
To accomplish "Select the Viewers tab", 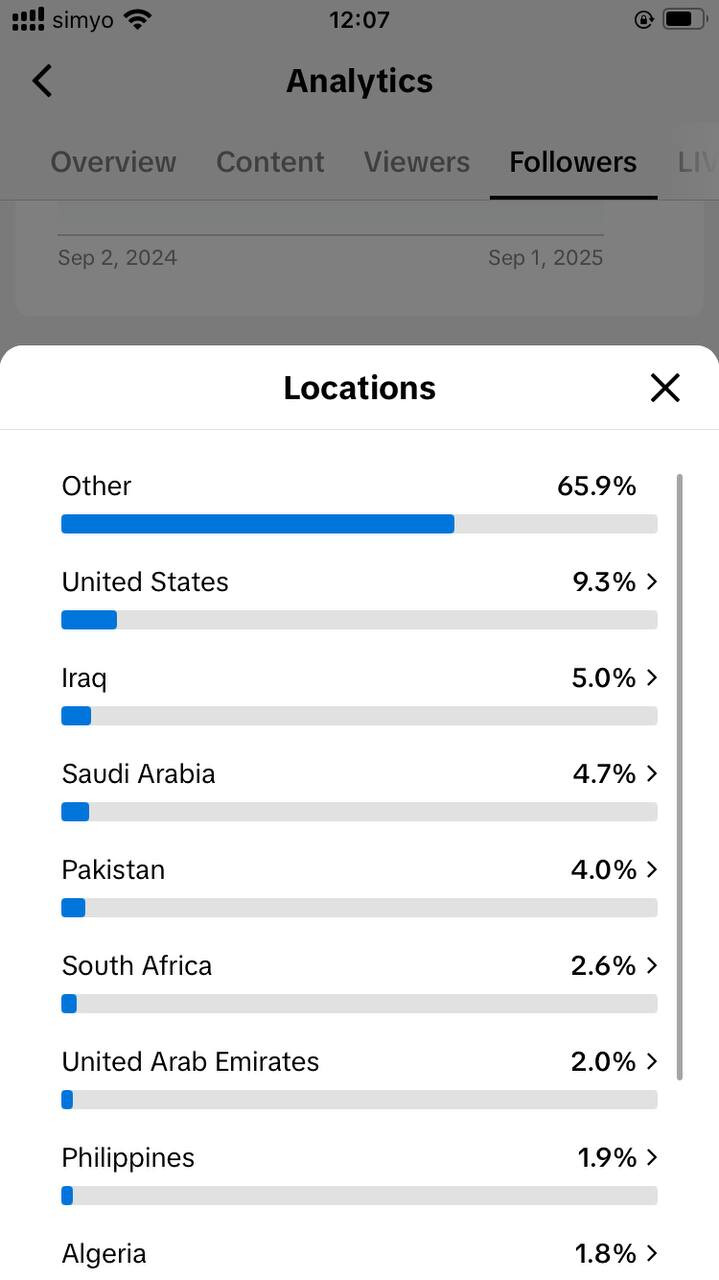I will (416, 162).
